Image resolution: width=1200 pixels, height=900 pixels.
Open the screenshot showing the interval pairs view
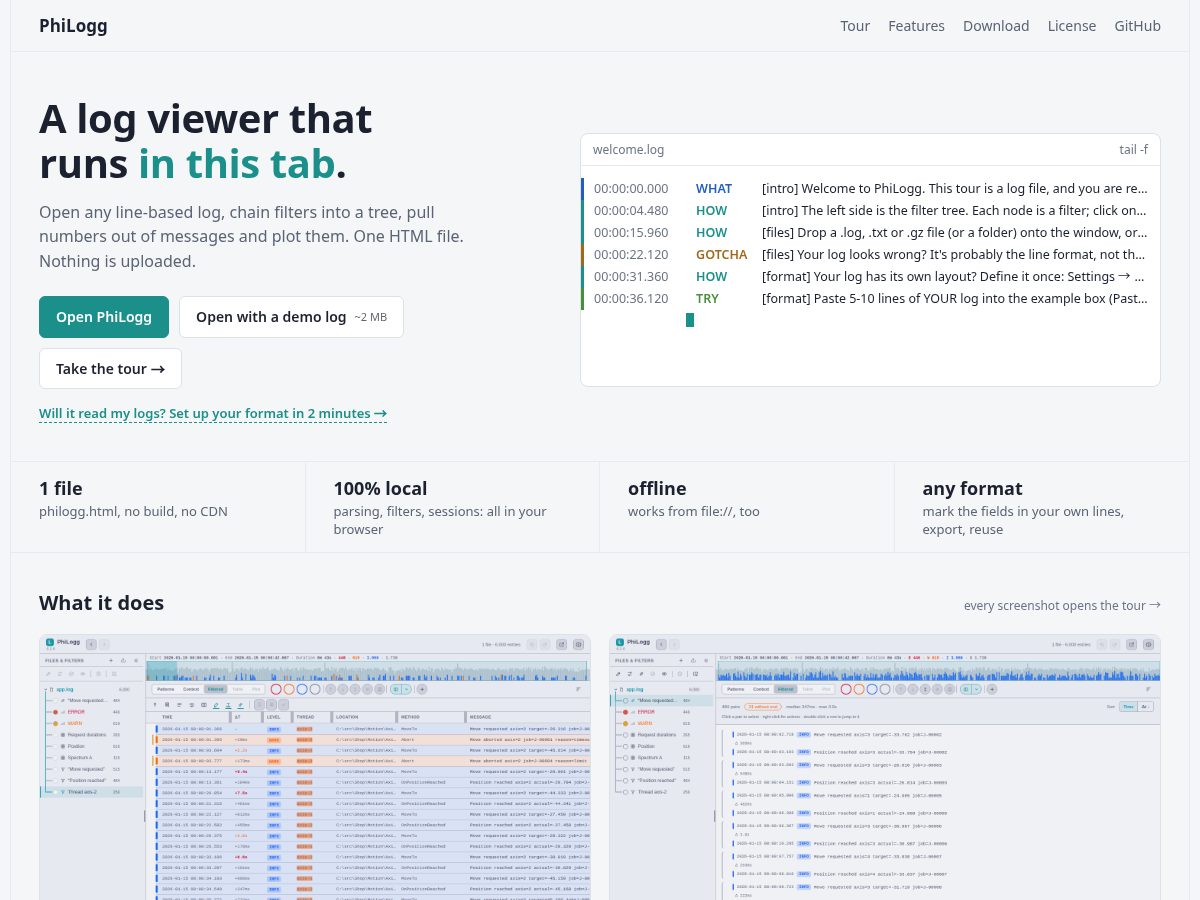885,767
